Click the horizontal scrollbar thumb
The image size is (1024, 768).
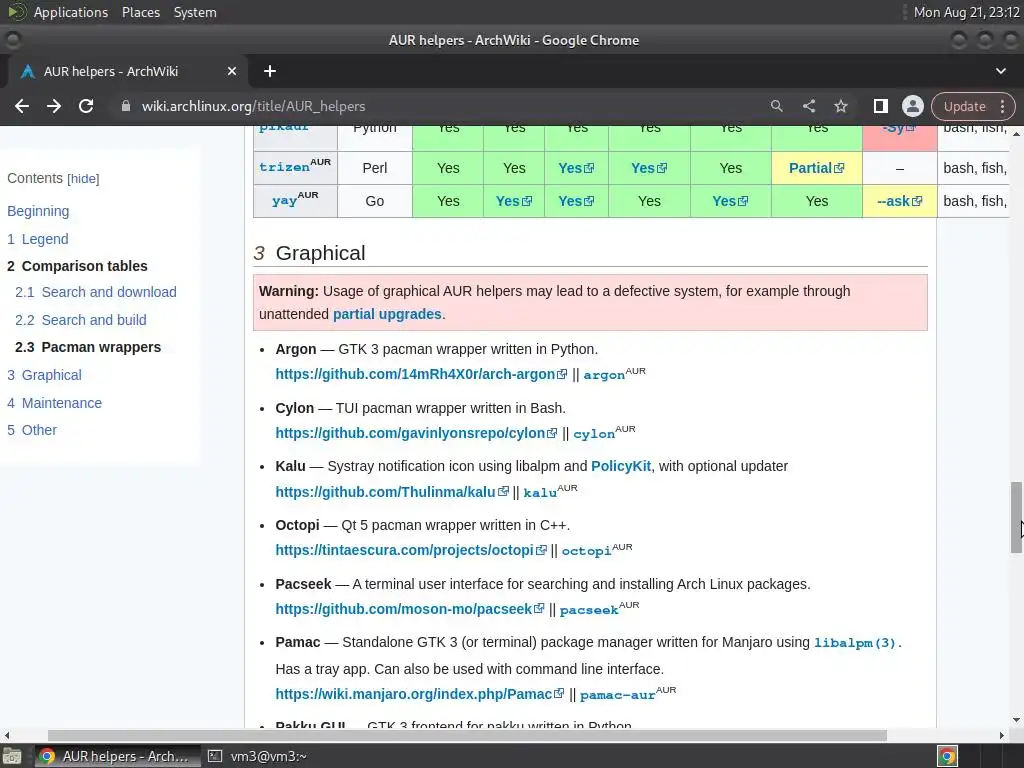coord(467,735)
